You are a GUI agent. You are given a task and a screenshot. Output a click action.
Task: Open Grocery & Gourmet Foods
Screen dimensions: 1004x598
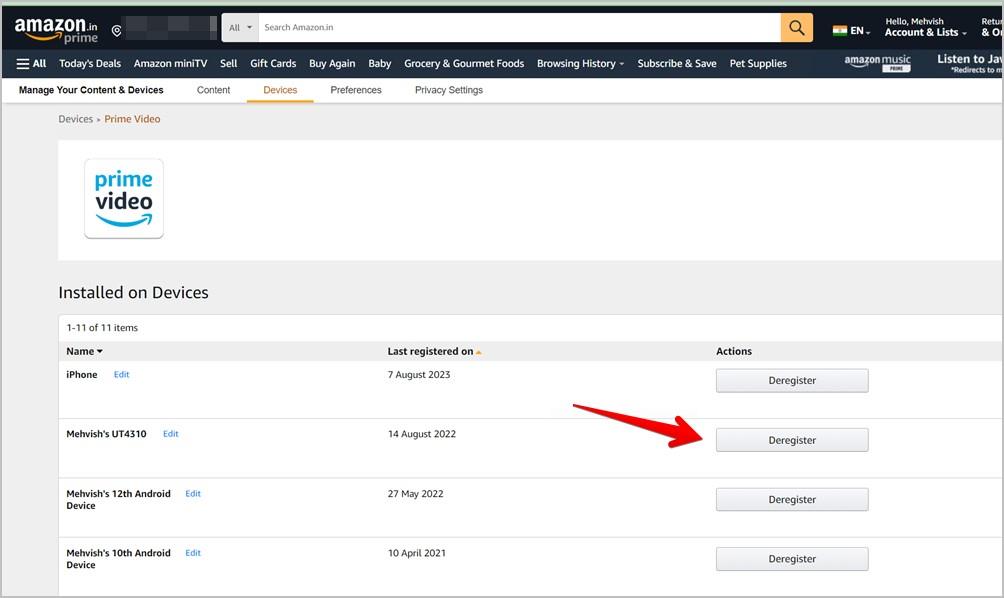point(464,63)
